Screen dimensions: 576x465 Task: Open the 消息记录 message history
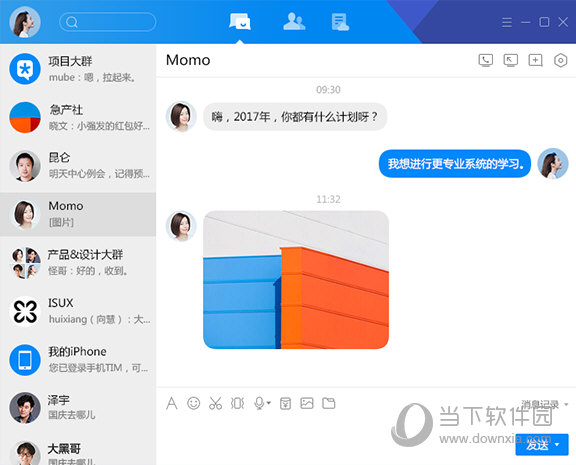[x=540, y=404]
